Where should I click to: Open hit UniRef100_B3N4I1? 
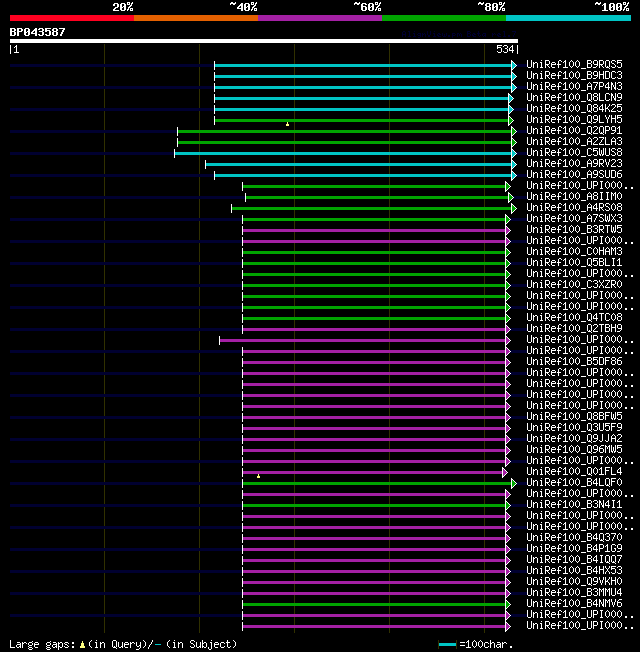click(574, 504)
